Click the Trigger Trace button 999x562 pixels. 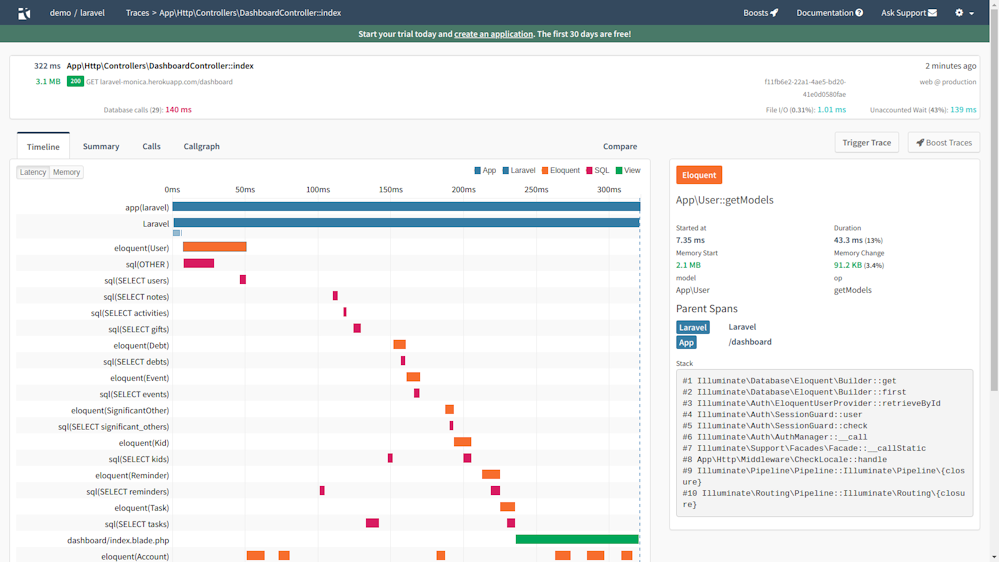(x=866, y=143)
